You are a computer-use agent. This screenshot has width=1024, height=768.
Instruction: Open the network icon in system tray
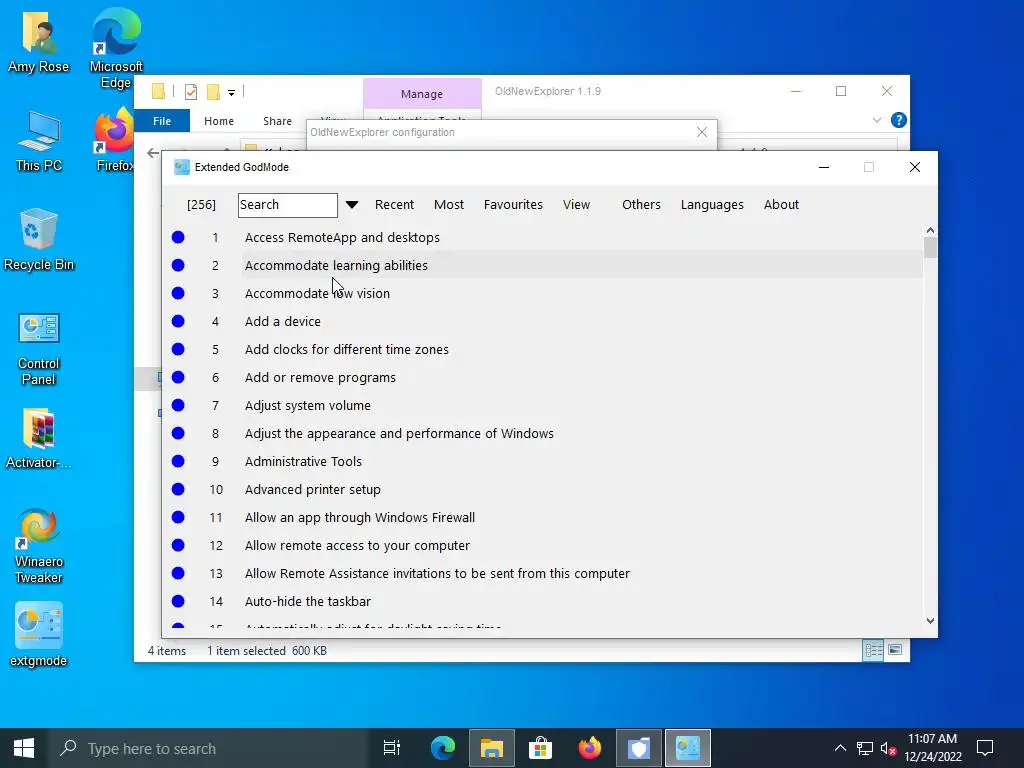tap(865, 748)
